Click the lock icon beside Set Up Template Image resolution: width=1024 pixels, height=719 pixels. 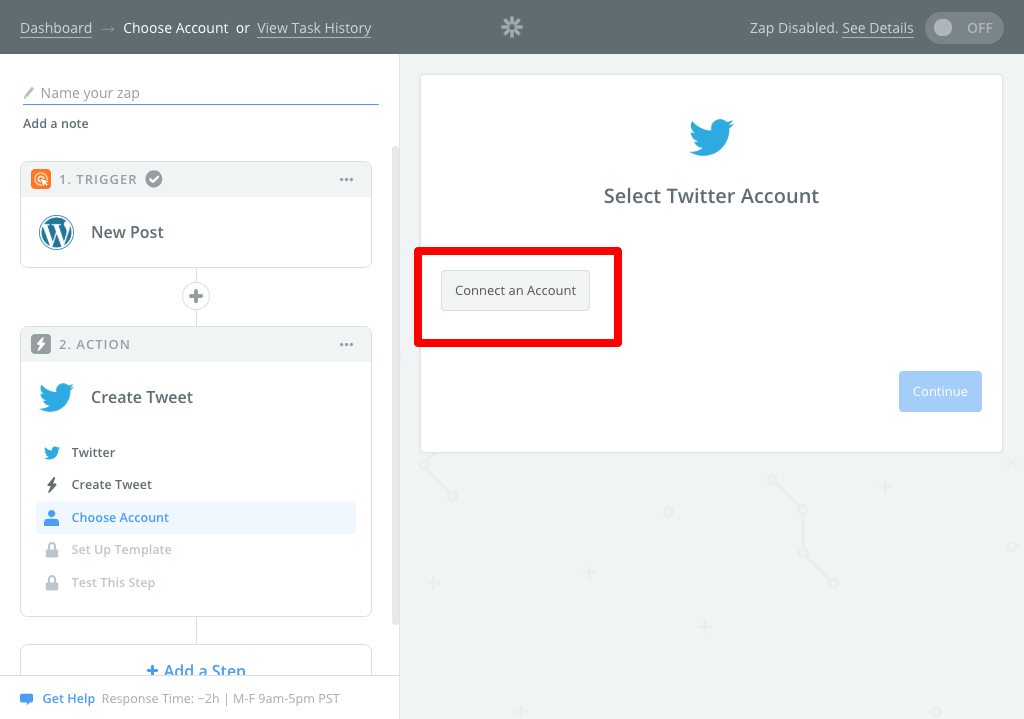tap(52, 550)
